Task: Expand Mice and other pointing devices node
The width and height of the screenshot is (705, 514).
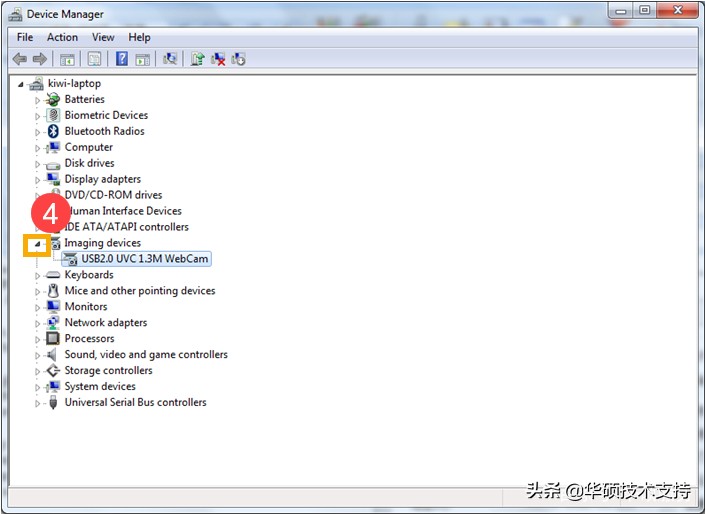Action: point(38,291)
